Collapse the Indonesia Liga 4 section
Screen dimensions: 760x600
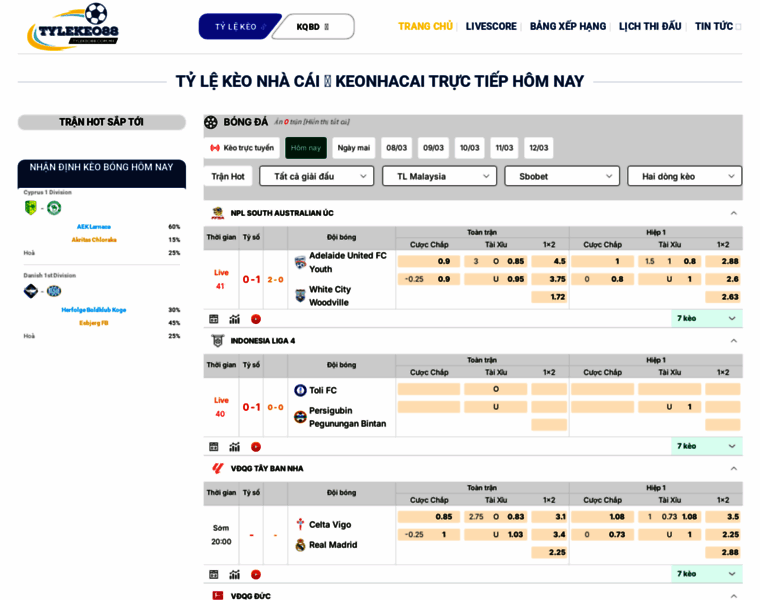click(x=734, y=341)
